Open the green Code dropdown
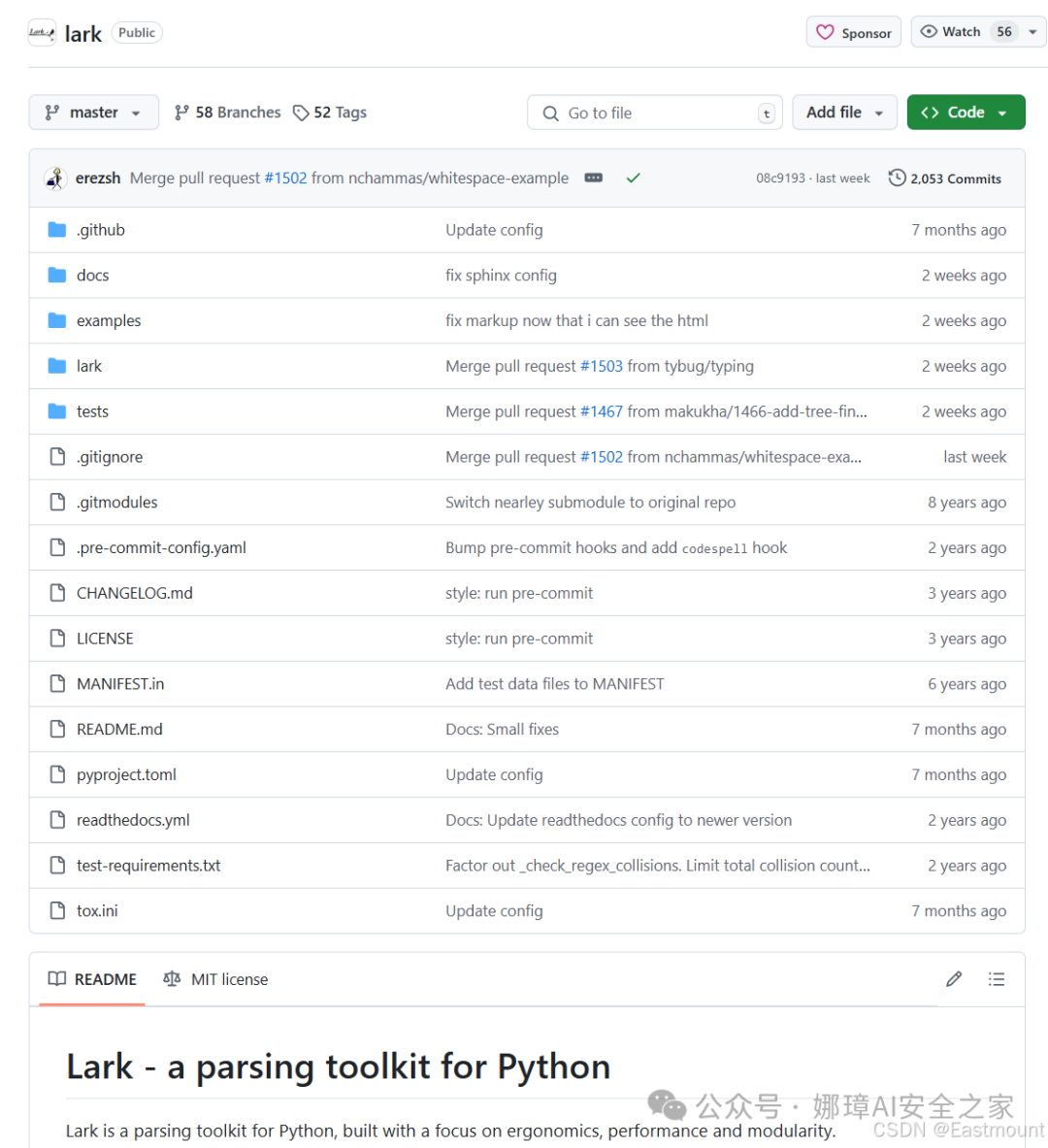This screenshot has height=1148, width=1048. pyautogui.click(x=966, y=112)
